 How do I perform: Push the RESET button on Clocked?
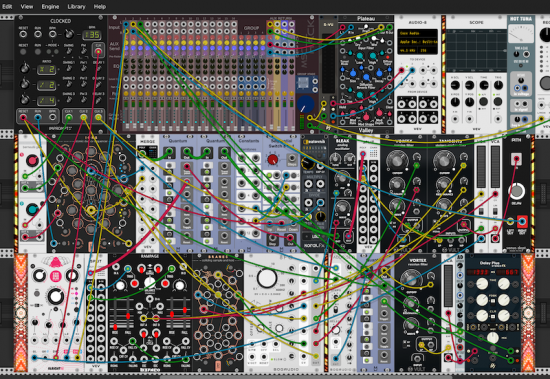pos(23,51)
